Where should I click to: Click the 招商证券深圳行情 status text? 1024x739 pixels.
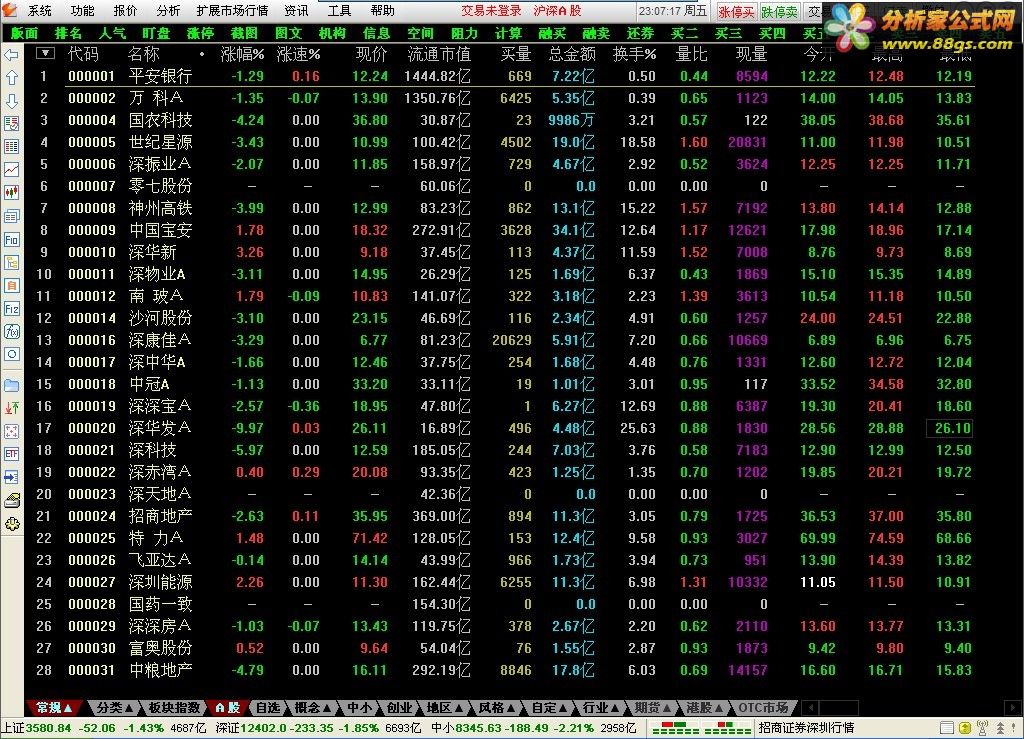[x=806, y=727]
